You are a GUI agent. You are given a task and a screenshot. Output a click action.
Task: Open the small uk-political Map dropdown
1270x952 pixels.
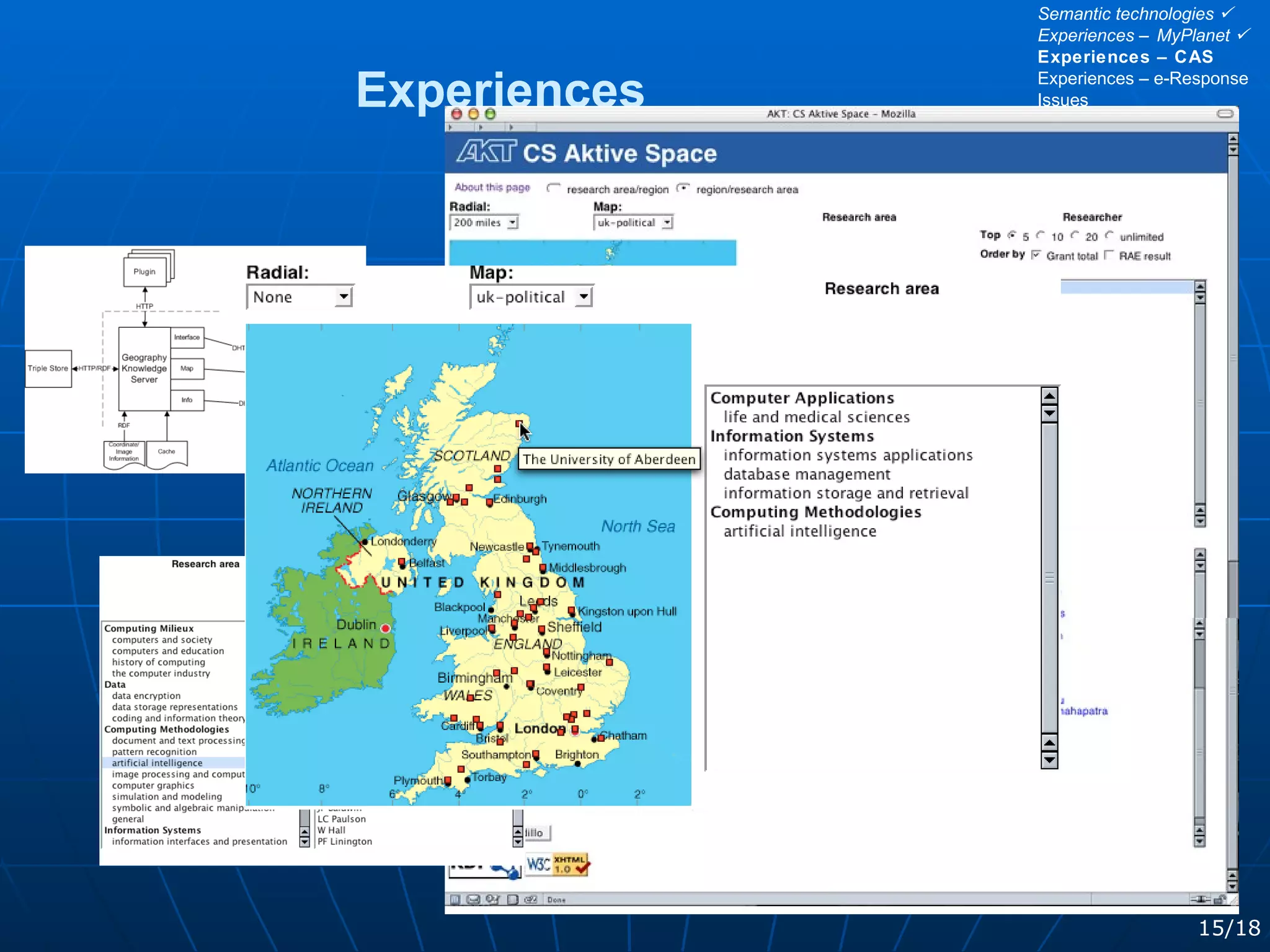633,223
